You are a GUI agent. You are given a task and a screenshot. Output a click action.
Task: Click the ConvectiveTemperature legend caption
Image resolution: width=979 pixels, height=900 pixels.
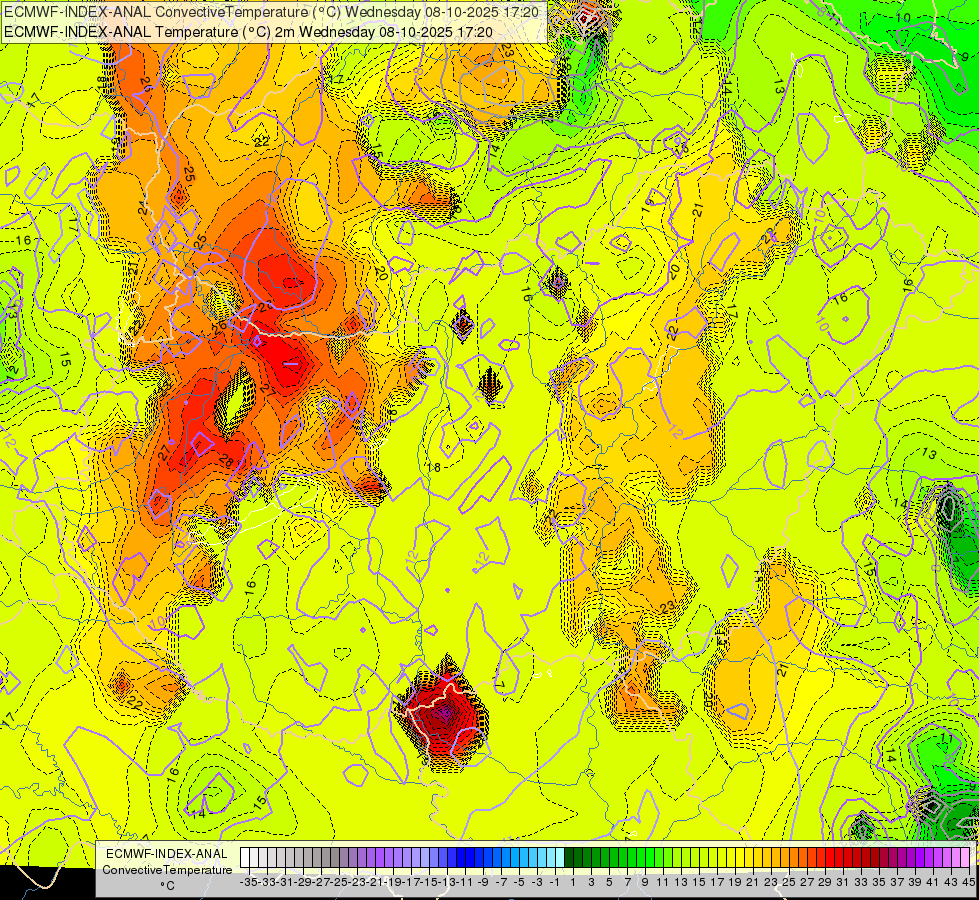pyautogui.click(x=167, y=869)
